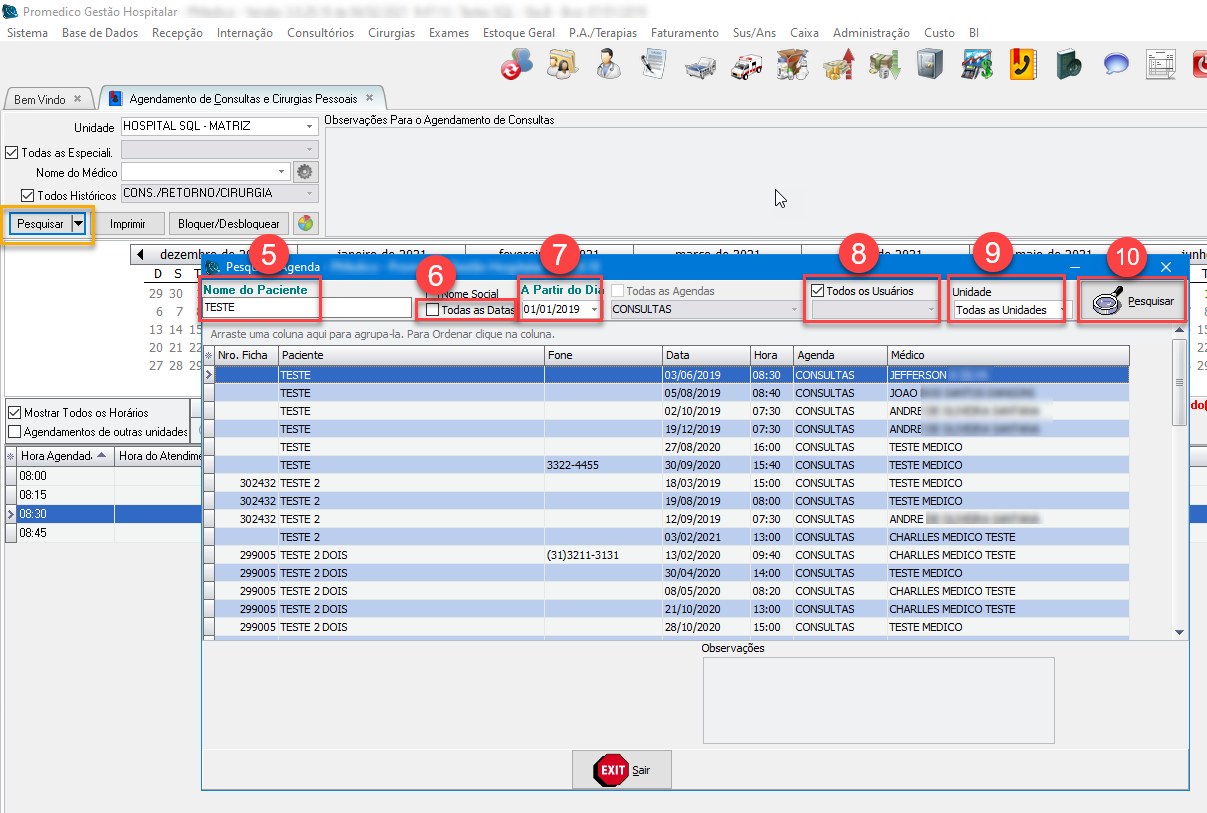
Task: Toggle Mostrar Todos os Horários checkbox
Action: pyautogui.click(x=14, y=413)
